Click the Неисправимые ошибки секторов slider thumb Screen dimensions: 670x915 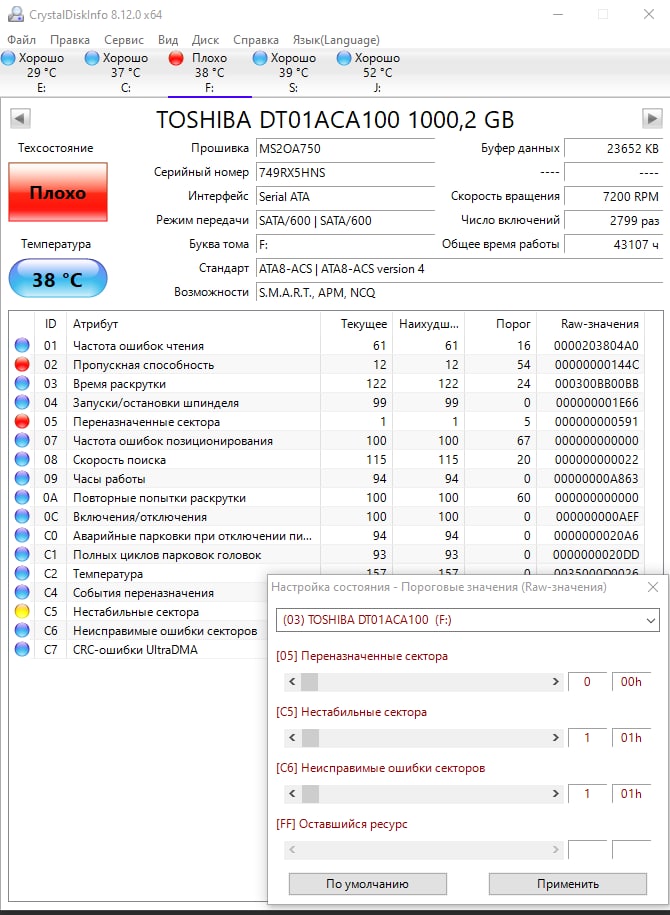click(310, 794)
